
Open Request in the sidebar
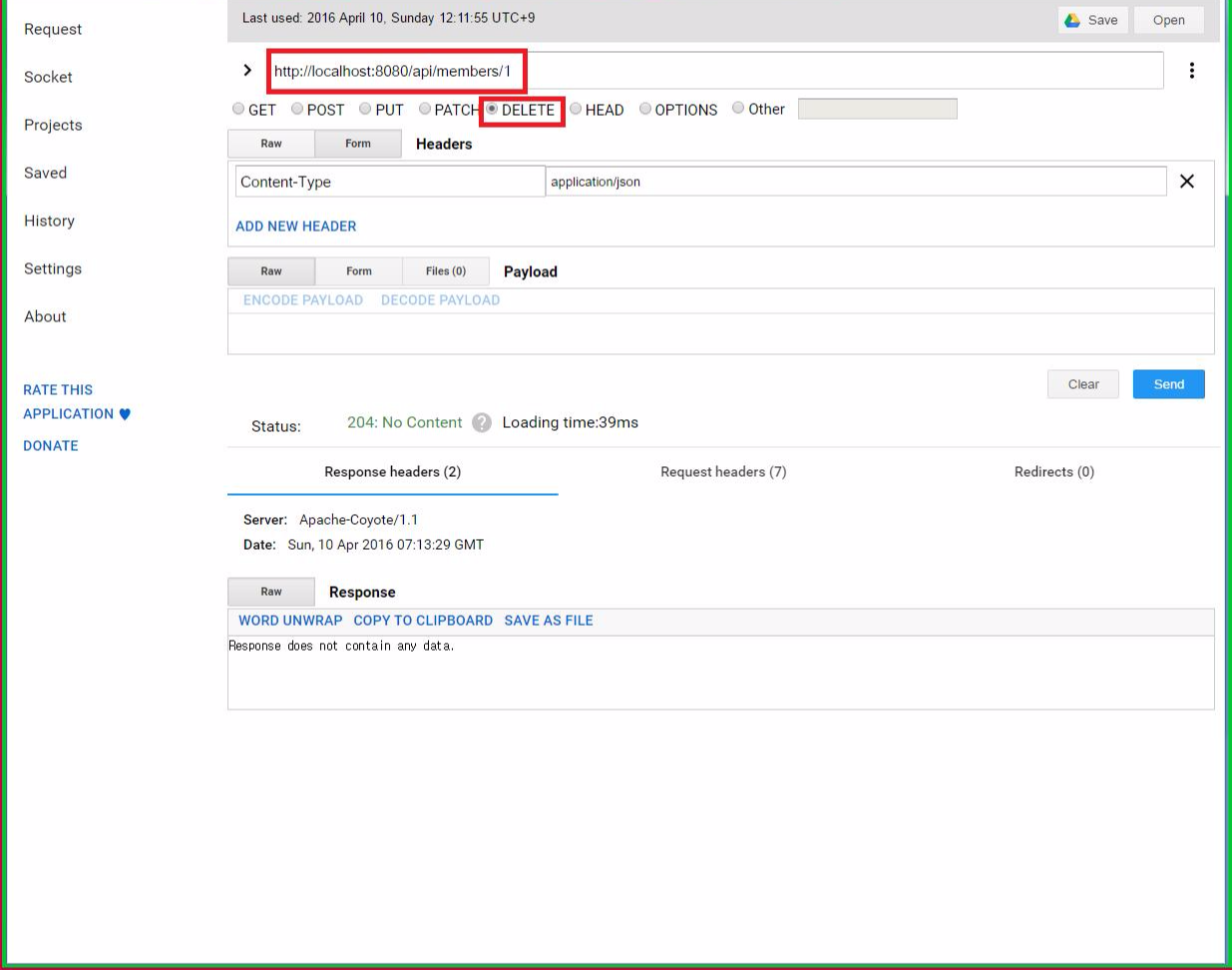(x=53, y=29)
